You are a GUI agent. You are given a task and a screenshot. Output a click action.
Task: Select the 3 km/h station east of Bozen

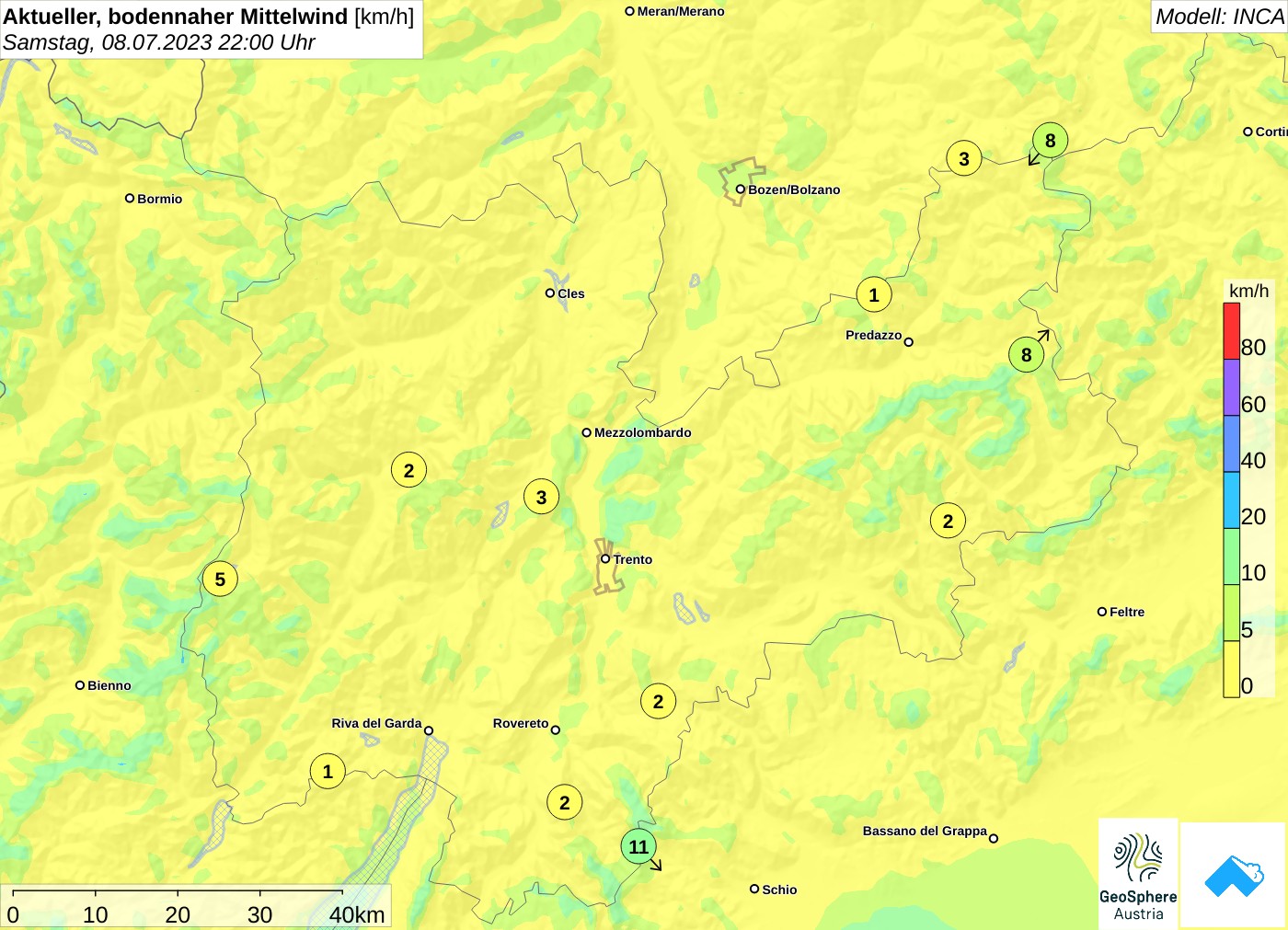coord(964,158)
